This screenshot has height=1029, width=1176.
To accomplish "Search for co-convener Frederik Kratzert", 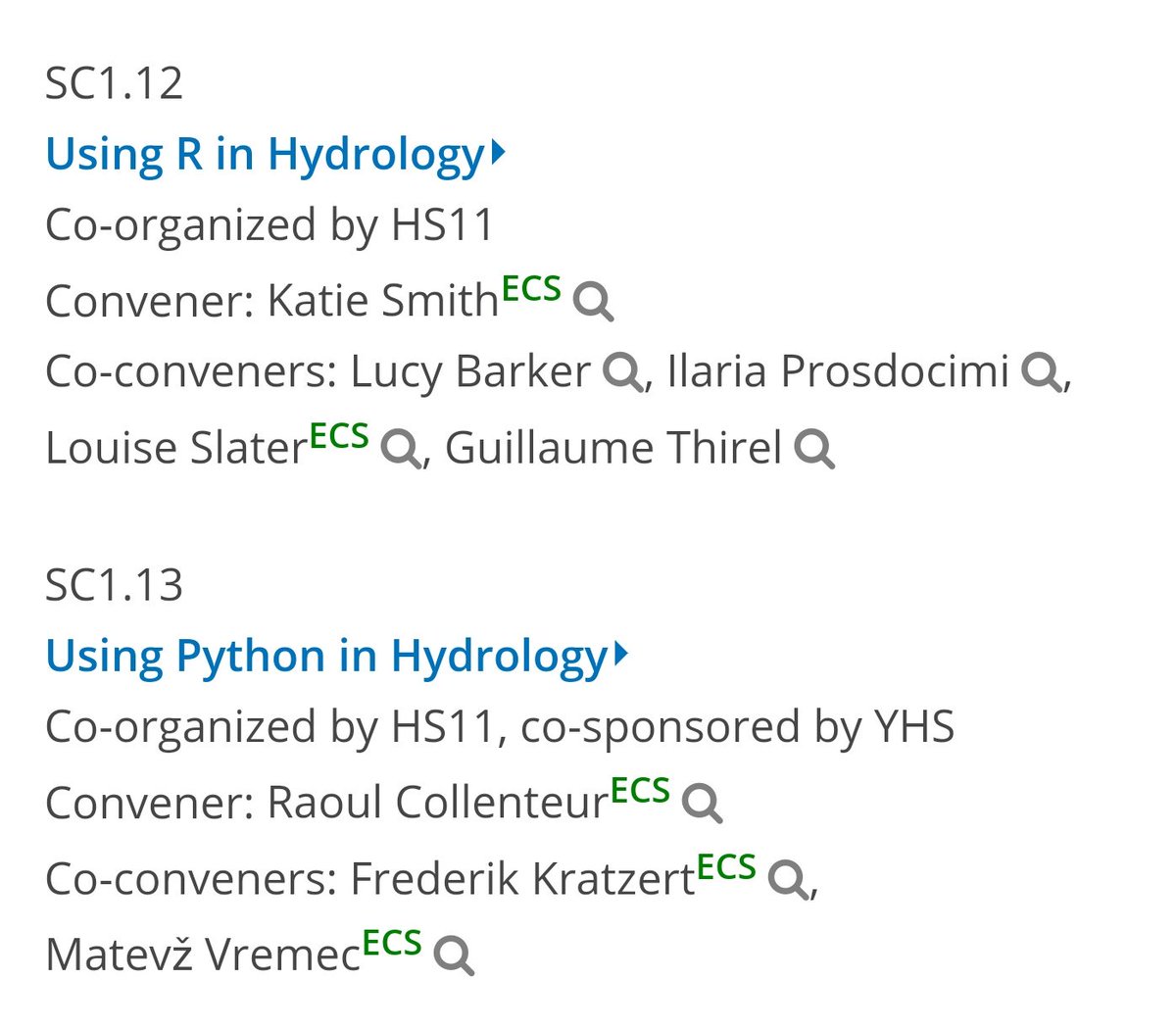I will tap(788, 879).
